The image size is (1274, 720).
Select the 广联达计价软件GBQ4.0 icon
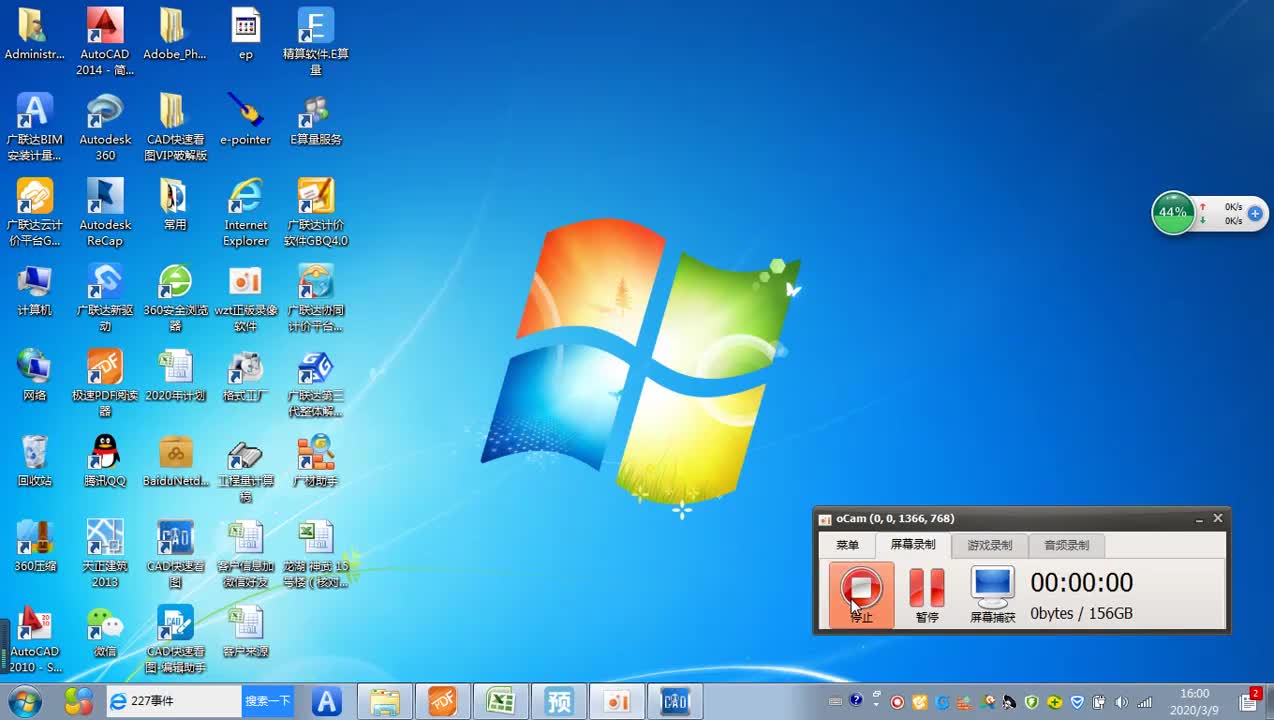click(x=316, y=212)
